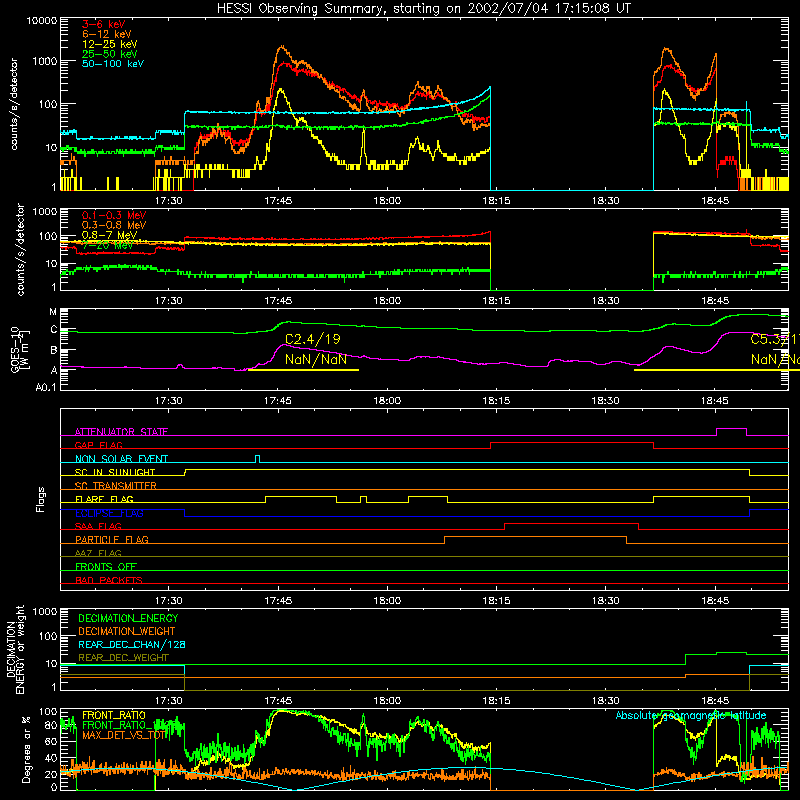This screenshot has width=800, height=800.
Task: Click the 18:00 tick under GOES plot
Action: coord(387,401)
